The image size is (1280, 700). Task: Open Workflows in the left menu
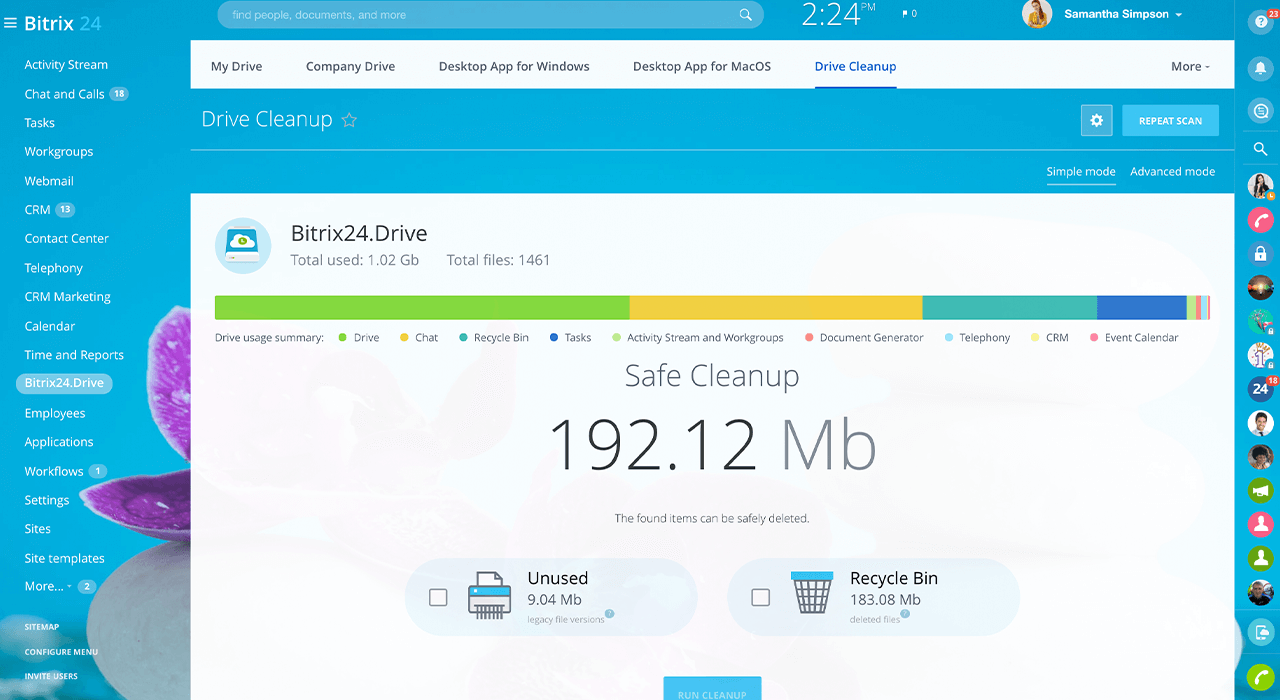point(54,471)
